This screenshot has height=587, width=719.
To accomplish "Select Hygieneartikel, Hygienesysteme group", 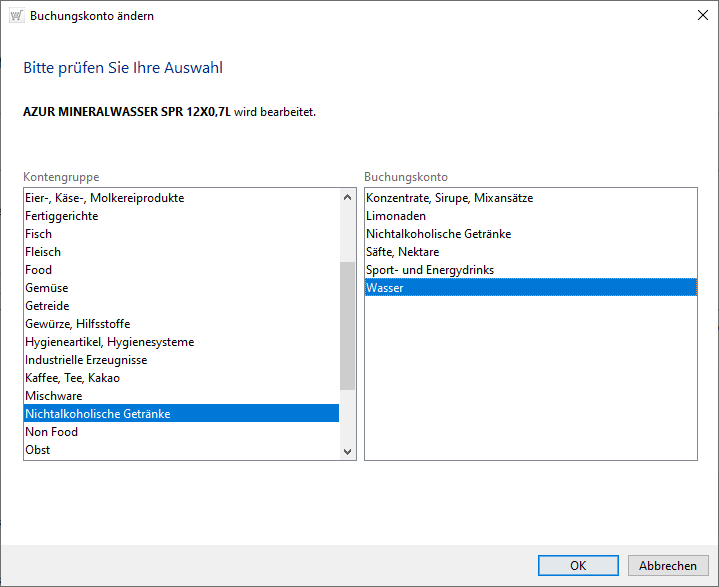I will click(110, 342).
